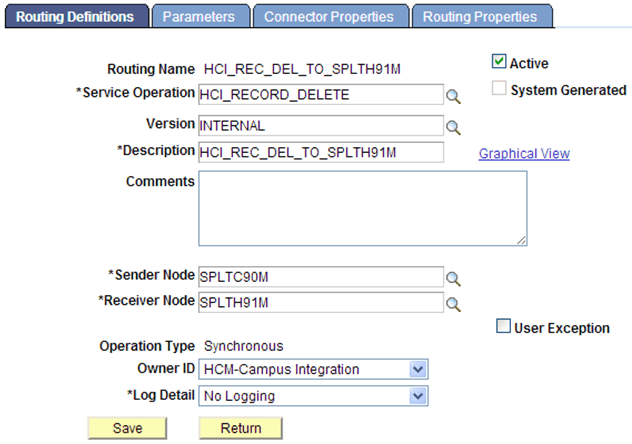Image resolution: width=632 pixels, height=444 pixels.
Task: Expand the Owner ID dropdown
Action: click(x=418, y=370)
